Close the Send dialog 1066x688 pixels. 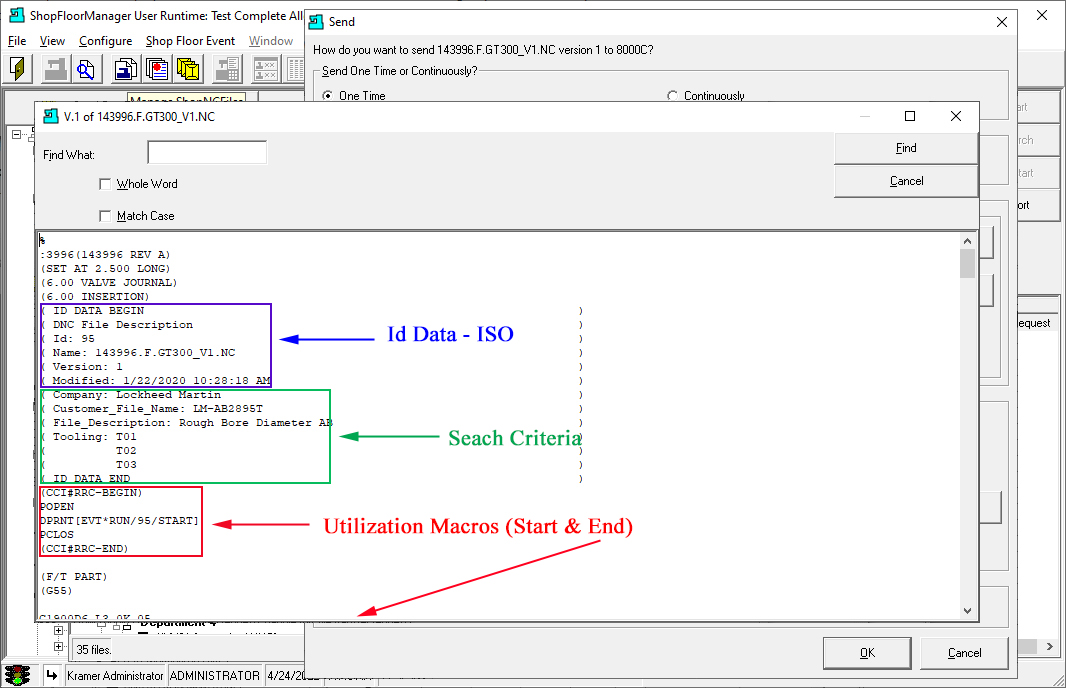[x=1001, y=22]
